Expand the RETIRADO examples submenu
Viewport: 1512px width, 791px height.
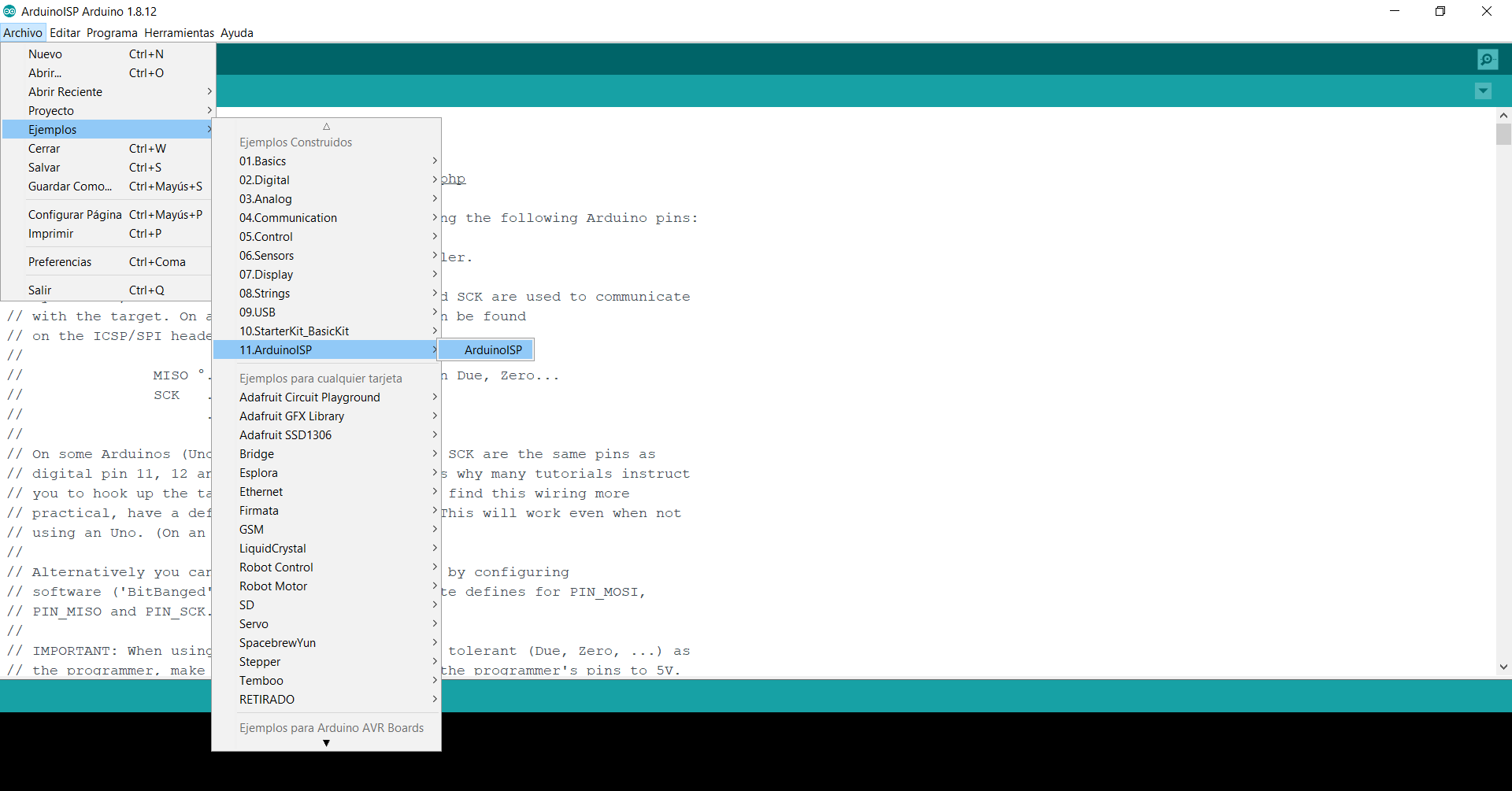(x=326, y=700)
